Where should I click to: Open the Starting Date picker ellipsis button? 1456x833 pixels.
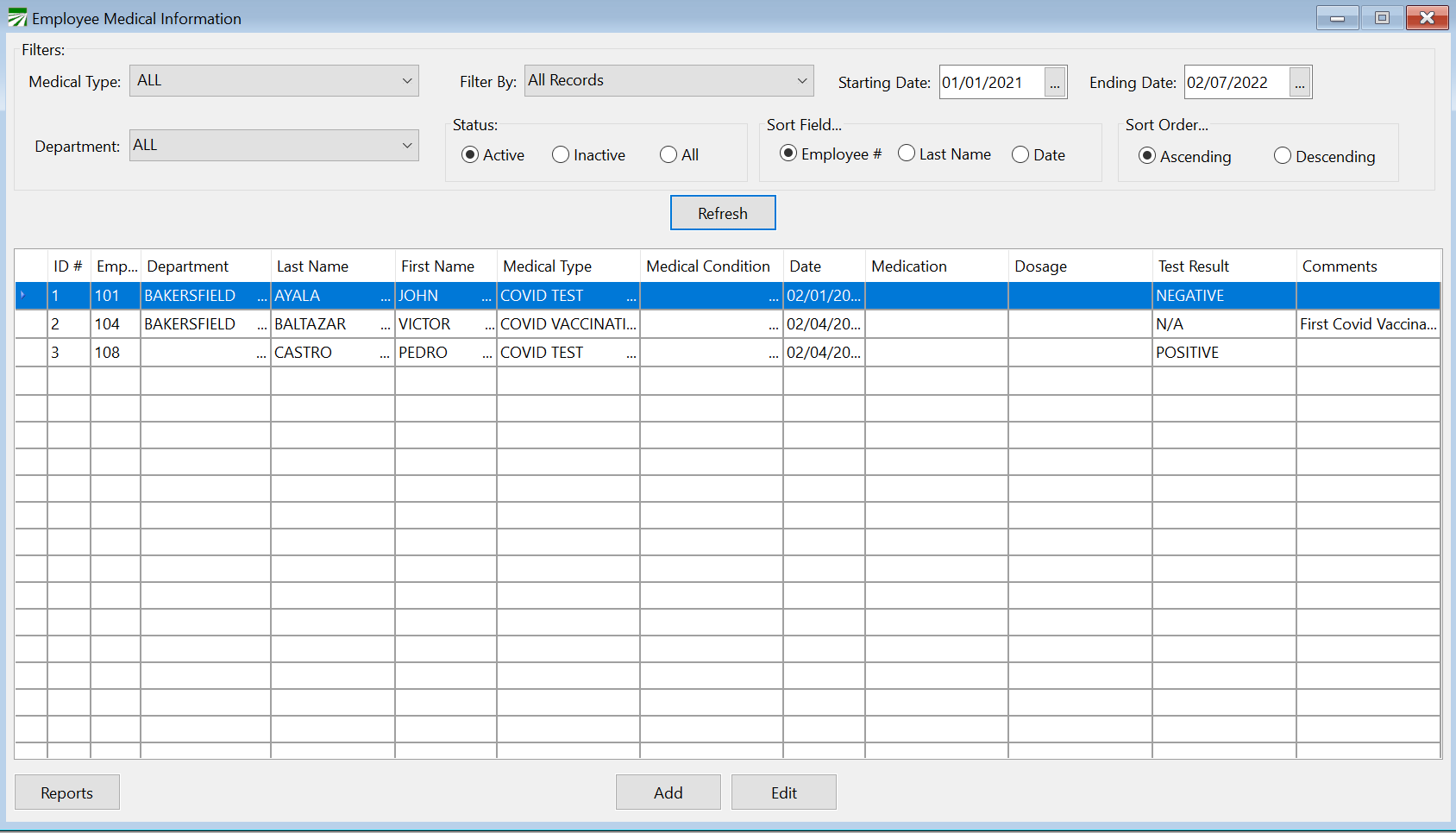pyautogui.click(x=1055, y=83)
